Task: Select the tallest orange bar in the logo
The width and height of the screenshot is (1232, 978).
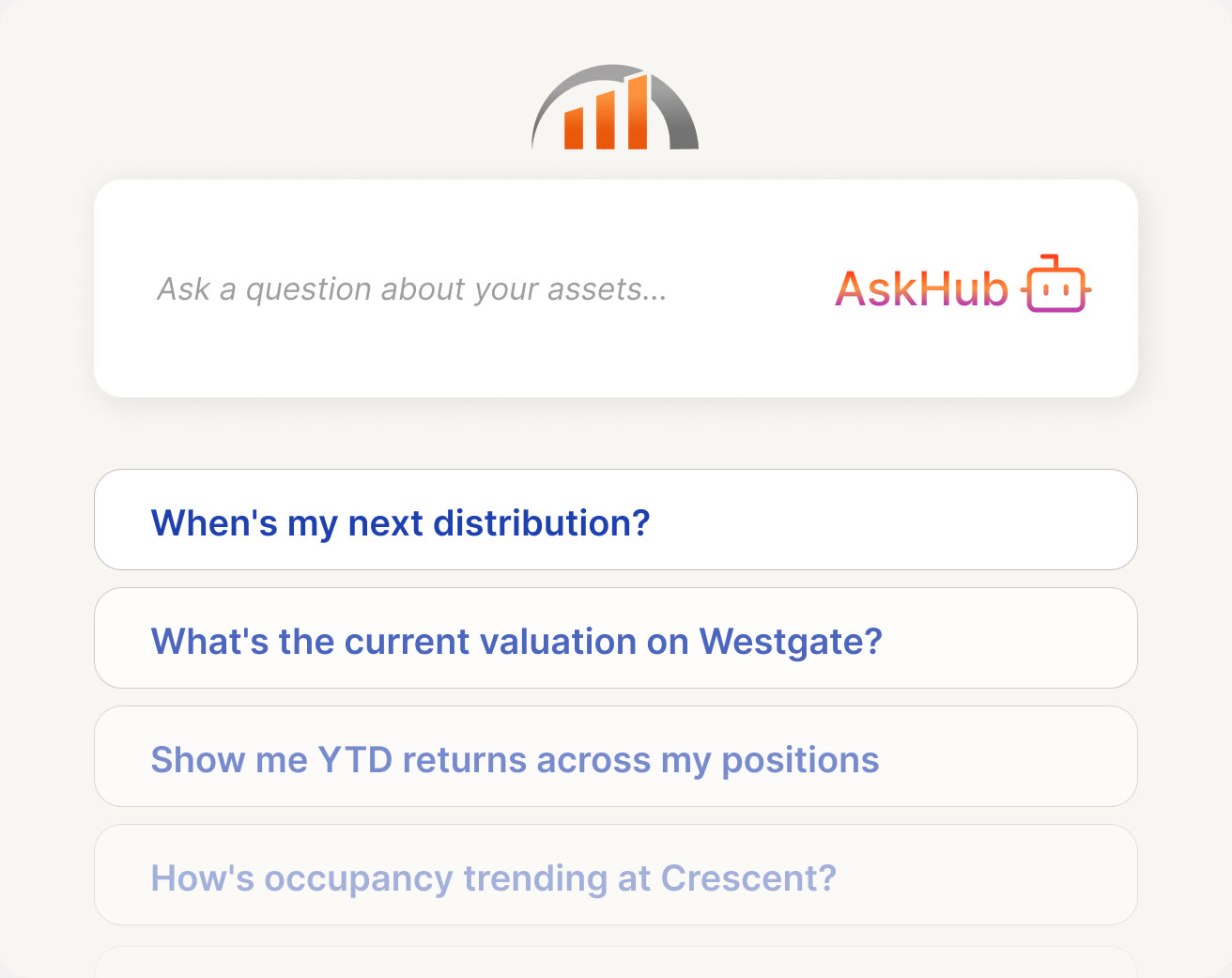Action: point(639,111)
